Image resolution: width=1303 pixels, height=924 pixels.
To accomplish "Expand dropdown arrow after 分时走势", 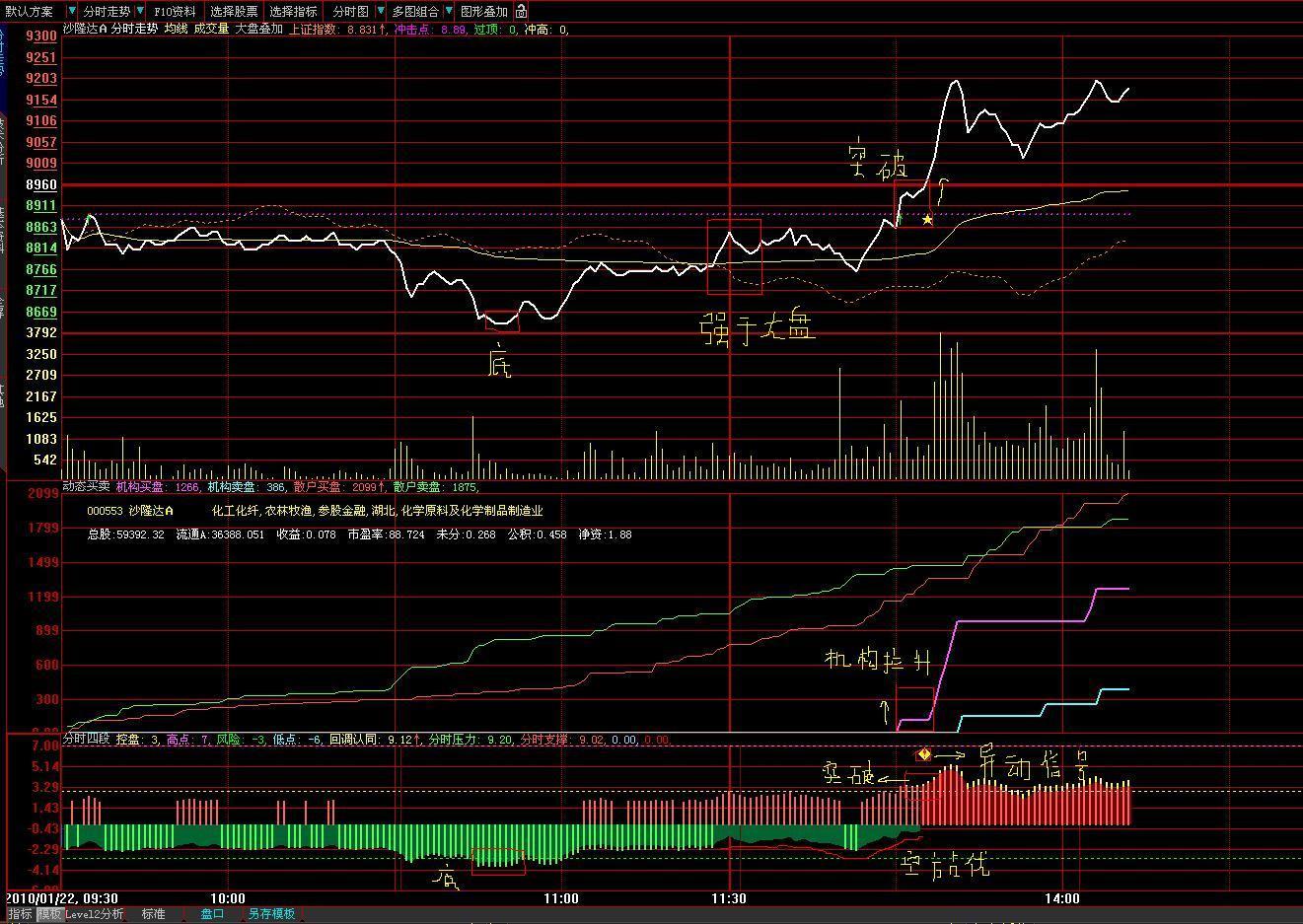I will click(141, 12).
